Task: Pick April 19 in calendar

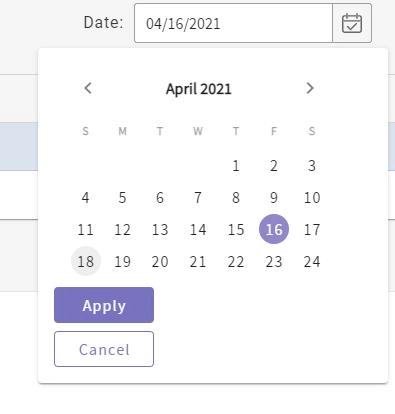Action: pos(122,262)
